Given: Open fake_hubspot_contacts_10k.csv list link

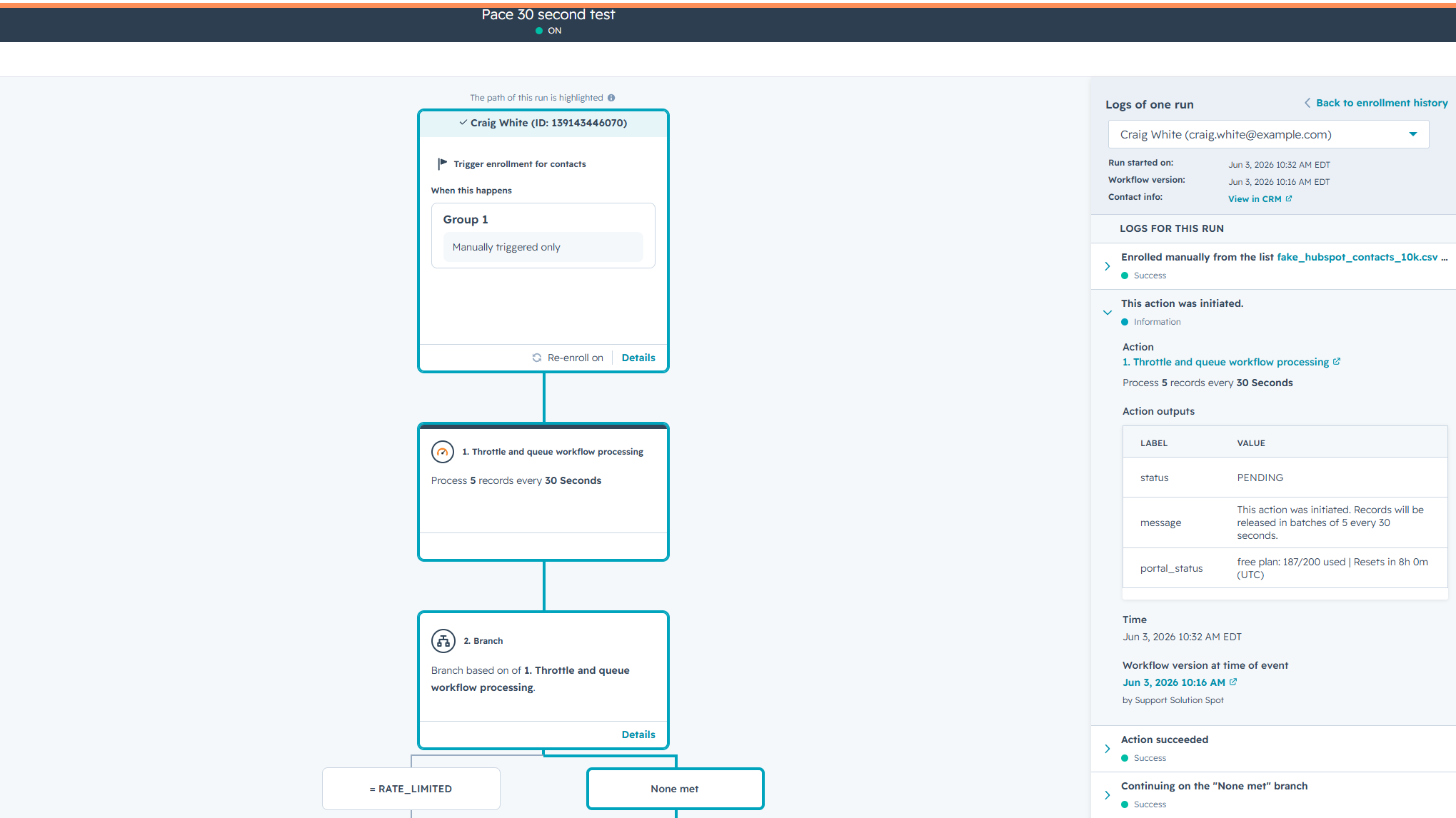Looking at the screenshot, I should (1357, 257).
